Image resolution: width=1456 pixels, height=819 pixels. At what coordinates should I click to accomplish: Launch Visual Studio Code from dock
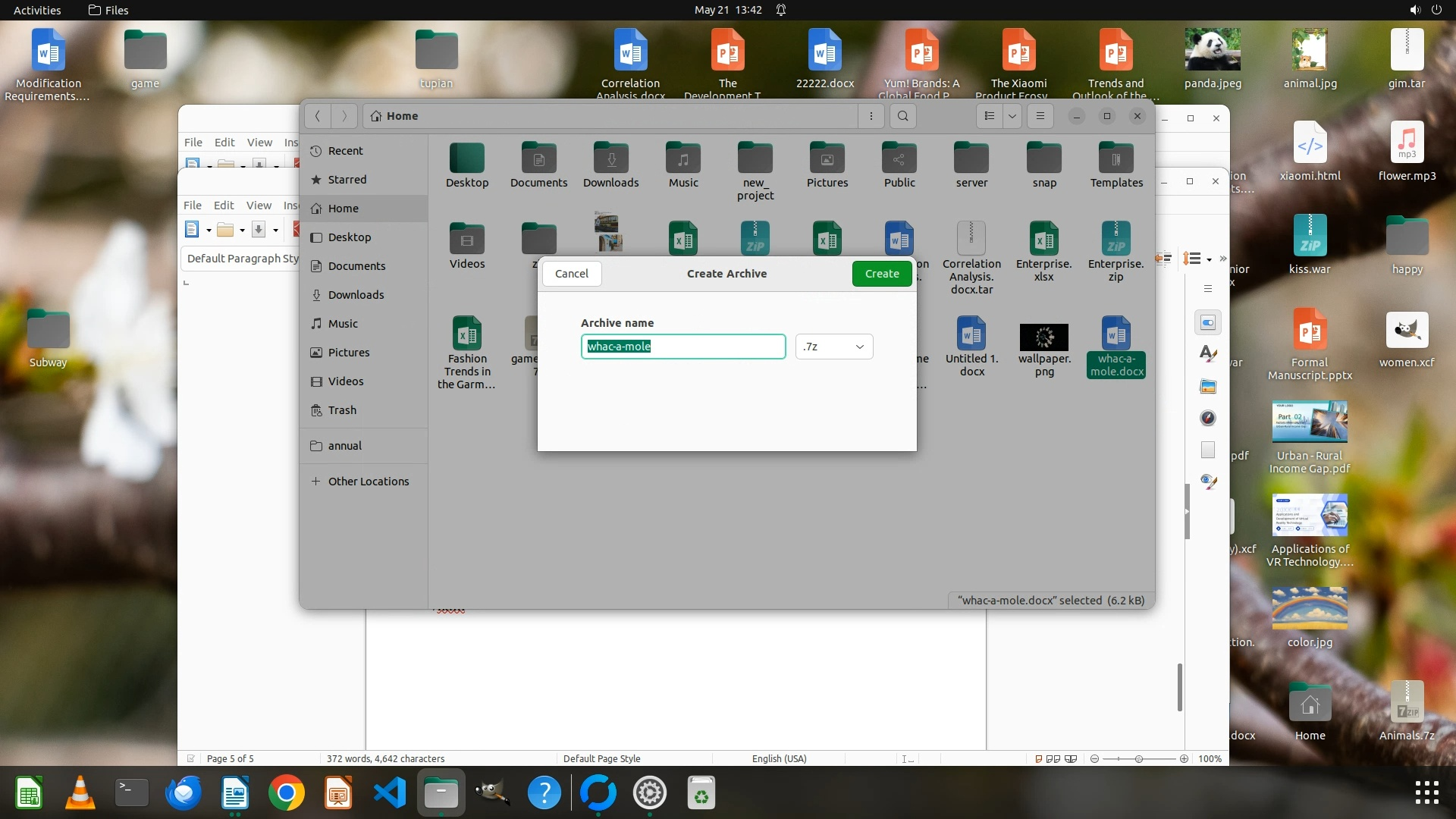[390, 793]
